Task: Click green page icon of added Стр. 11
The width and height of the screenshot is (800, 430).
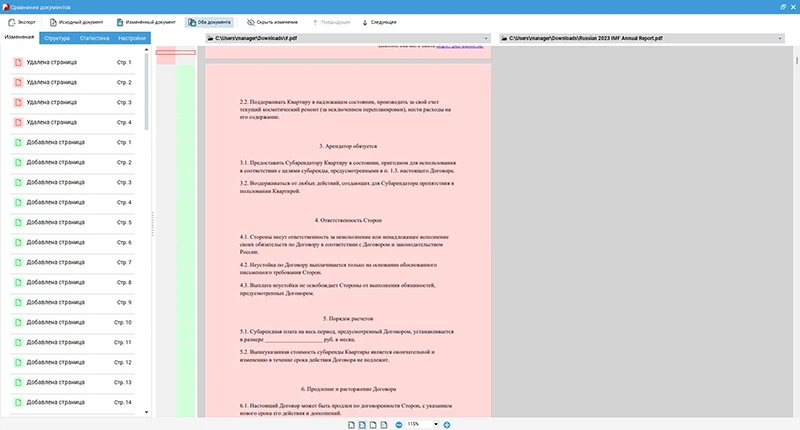Action: tap(18, 342)
